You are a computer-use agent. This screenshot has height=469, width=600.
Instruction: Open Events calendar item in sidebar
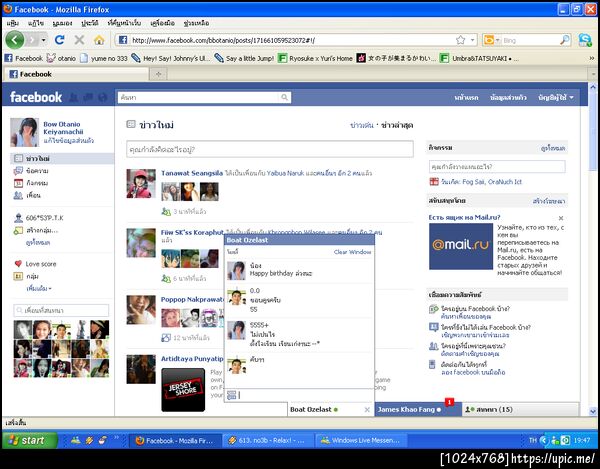pos(31,183)
